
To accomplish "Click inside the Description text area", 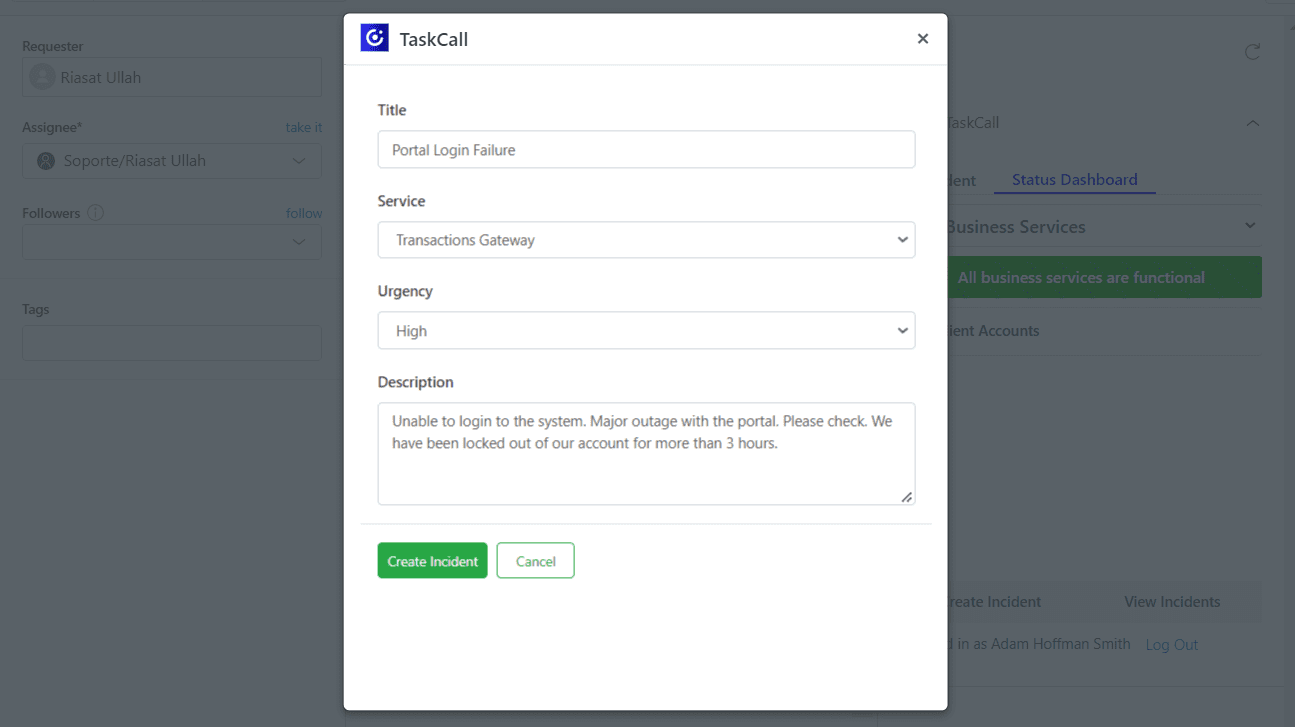I will click(x=646, y=454).
